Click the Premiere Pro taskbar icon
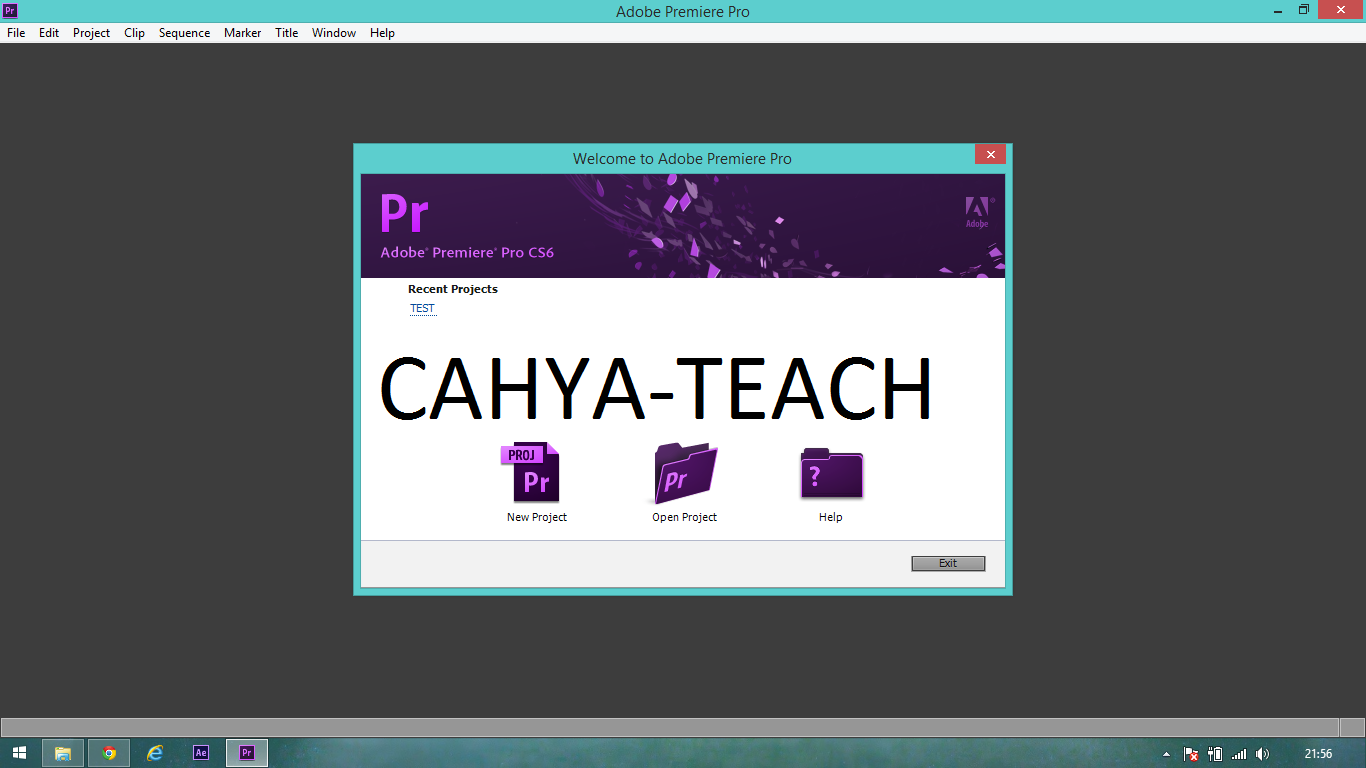The width and height of the screenshot is (1366, 768). tap(247, 753)
